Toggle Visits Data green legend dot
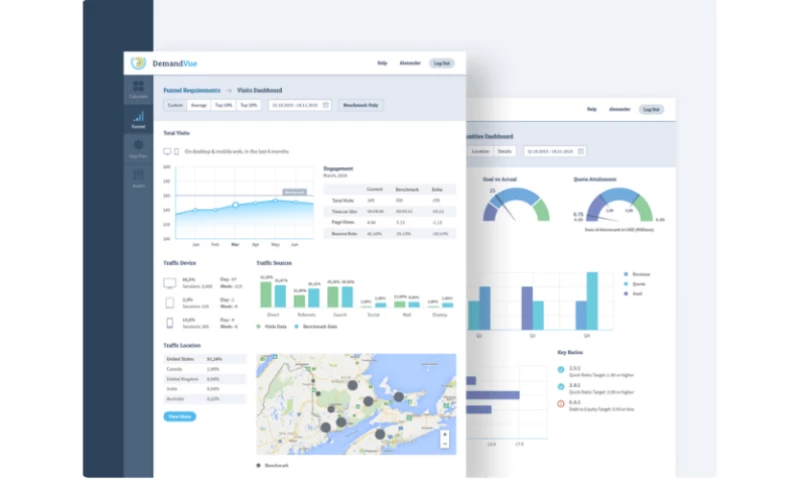This screenshot has width=800, height=480. [x=258, y=326]
